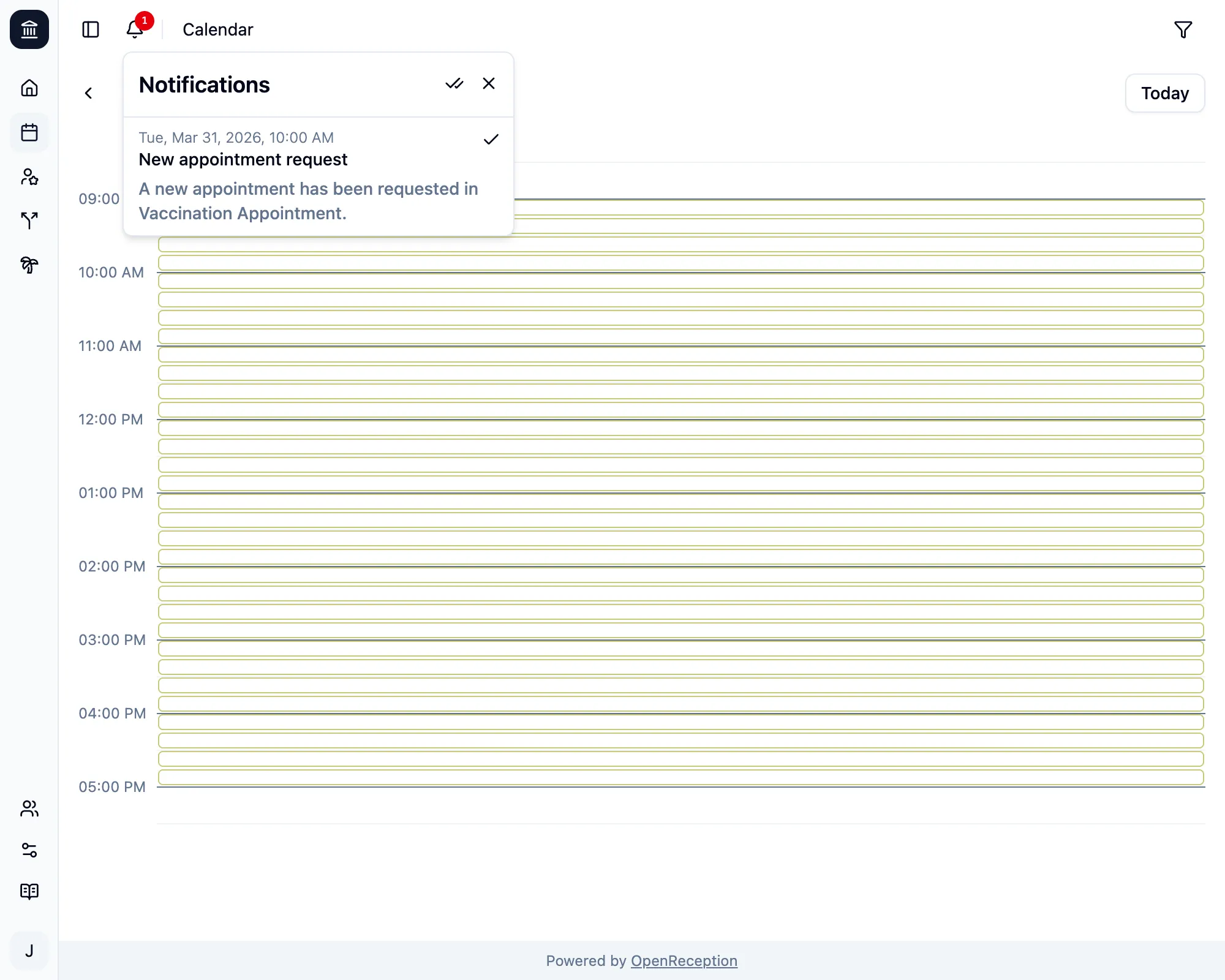Open settings via the sliders icon
The width and height of the screenshot is (1225, 980).
(x=29, y=850)
